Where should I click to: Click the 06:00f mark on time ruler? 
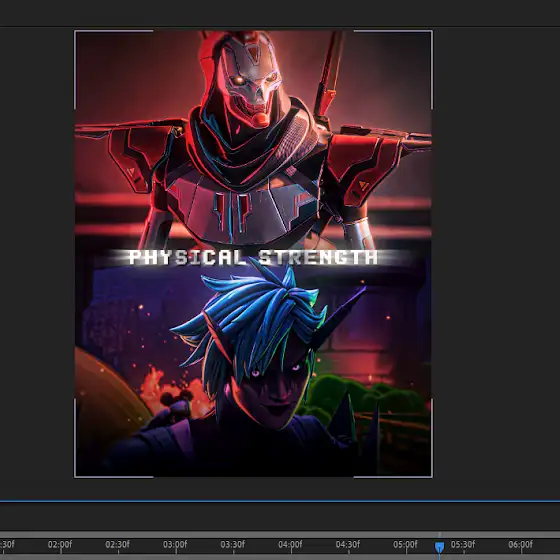click(520, 544)
